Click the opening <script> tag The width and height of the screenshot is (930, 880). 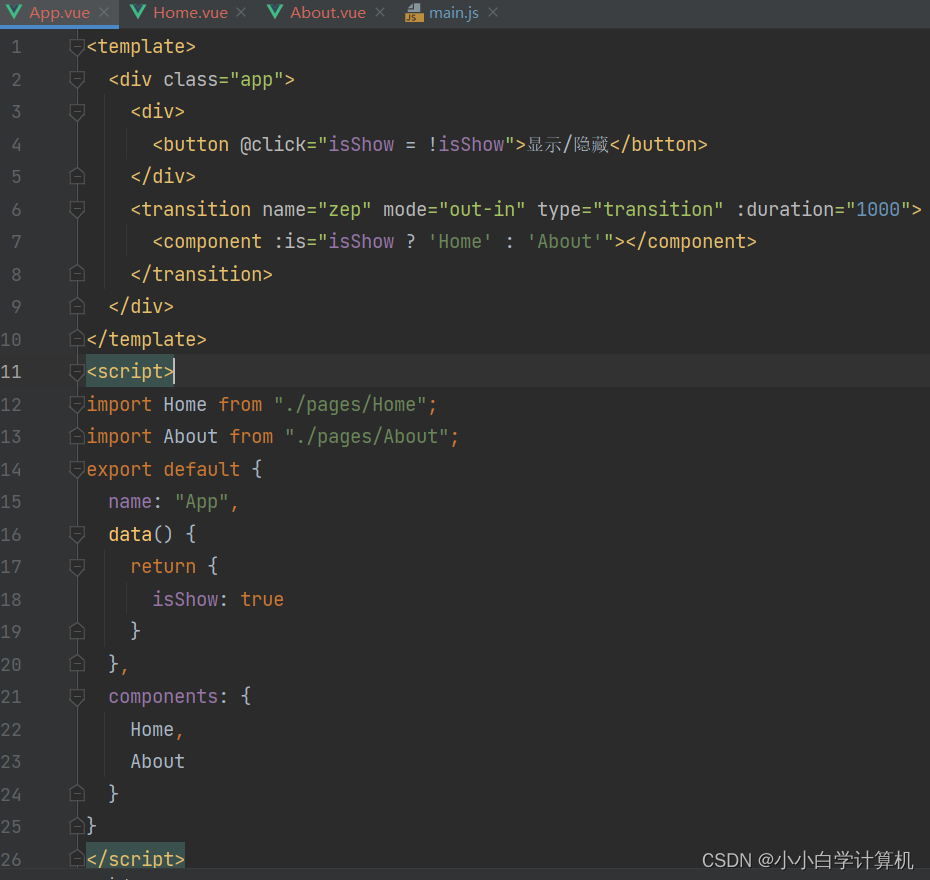tap(130, 372)
